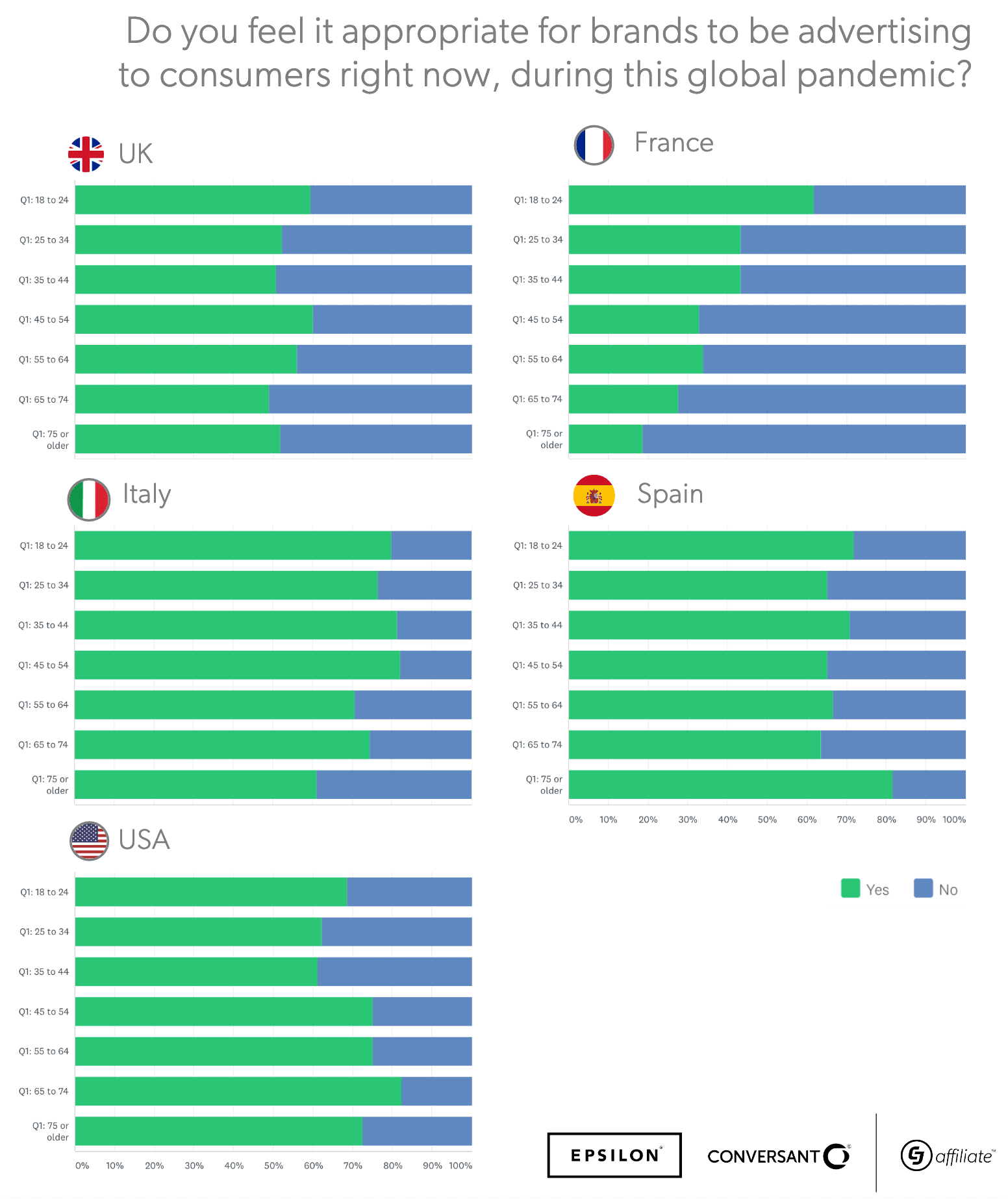The height and width of the screenshot is (1199, 1008).
Task: Click the Italy flag icon
Action: (x=88, y=499)
